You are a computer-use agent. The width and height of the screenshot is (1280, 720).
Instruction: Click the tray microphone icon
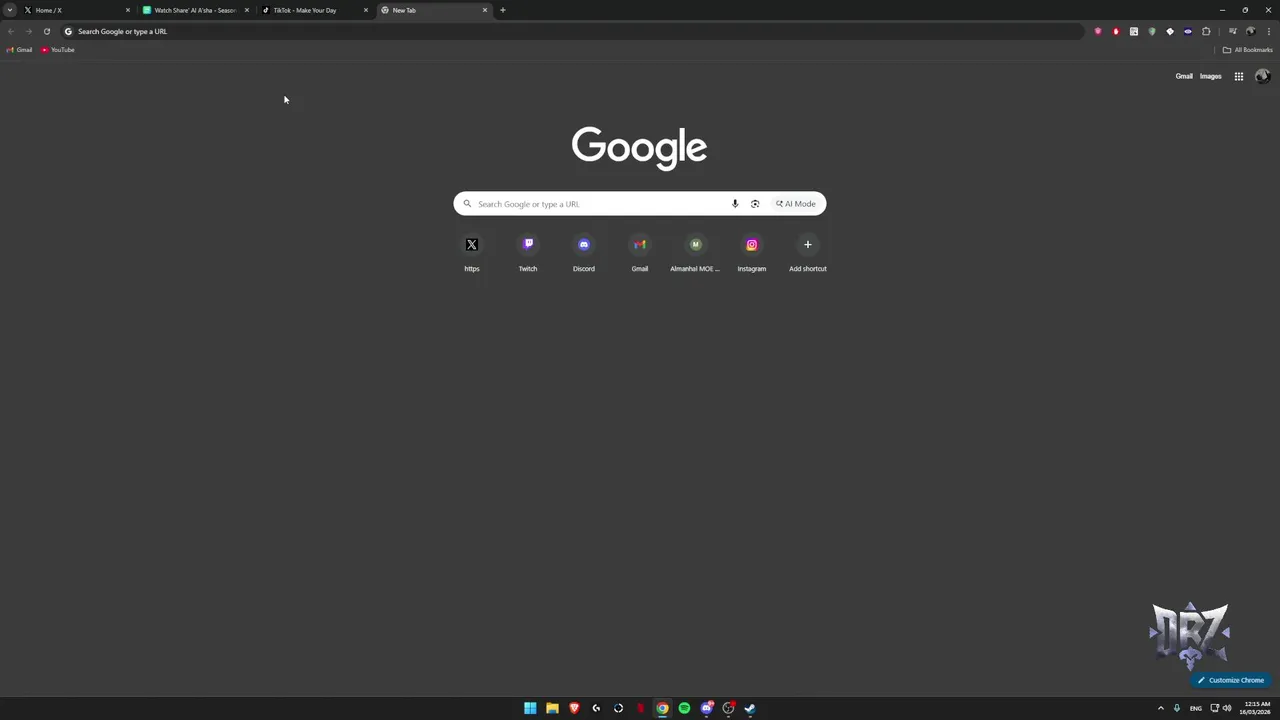[1177, 708]
